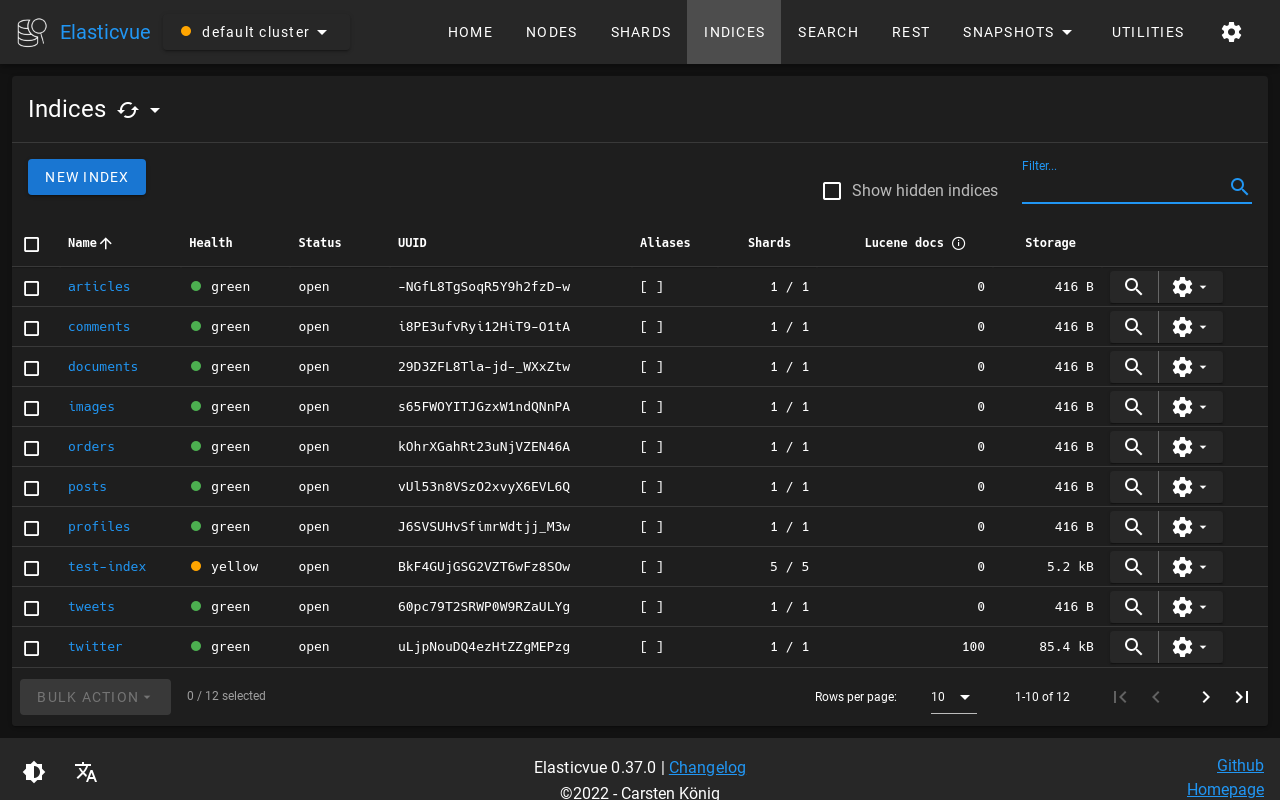Open the Changelog link
Image resolution: width=1280 pixels, height=800 pixels.
707,768
